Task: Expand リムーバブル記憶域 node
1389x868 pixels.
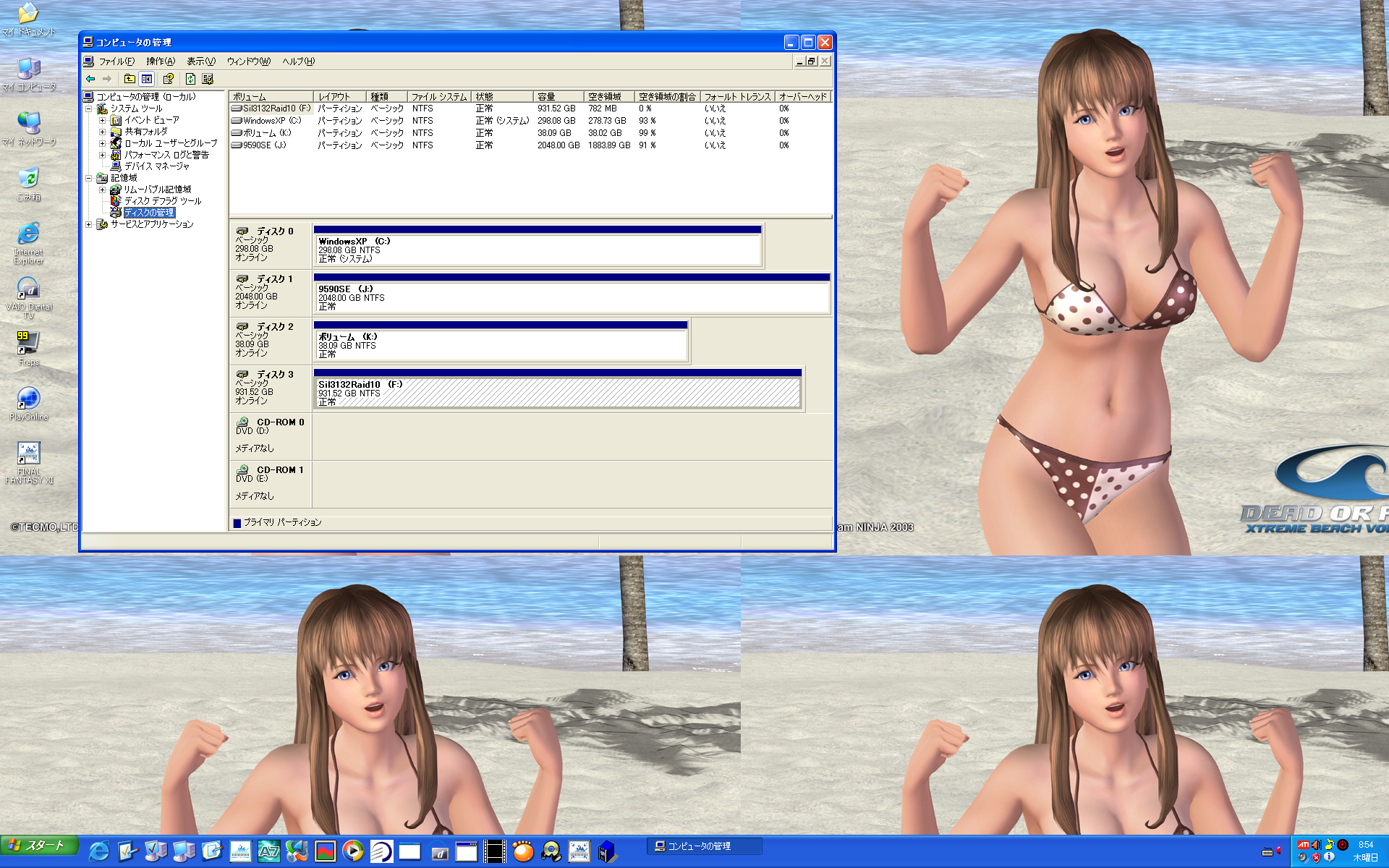Action: tap(102, 190)
